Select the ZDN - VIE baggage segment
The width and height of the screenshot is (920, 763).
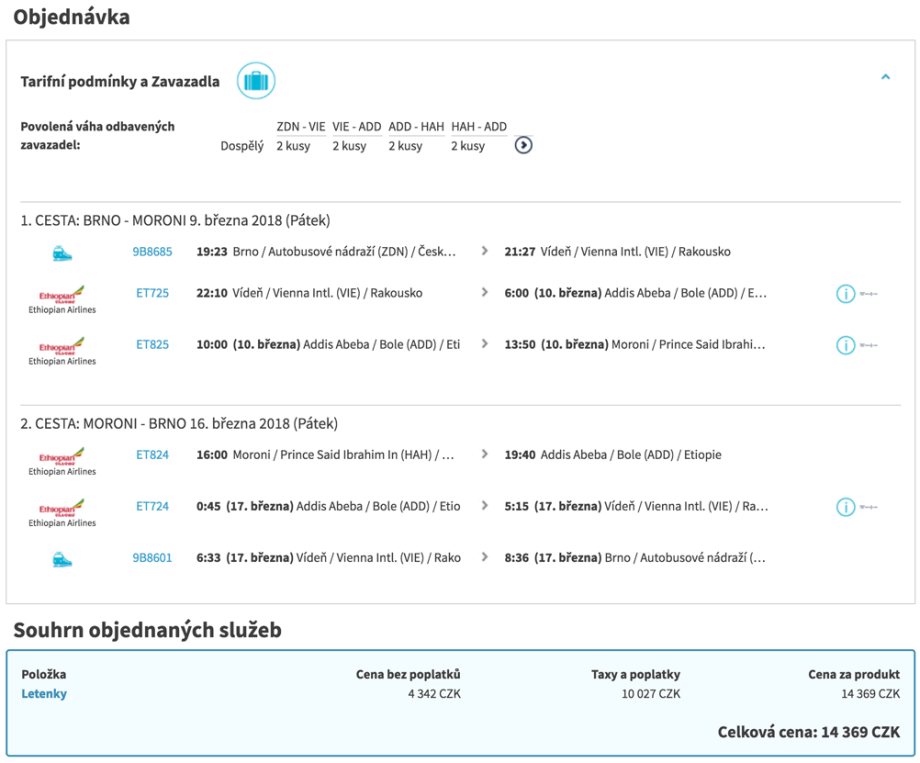pyautogui.click(x=301, y=127)
